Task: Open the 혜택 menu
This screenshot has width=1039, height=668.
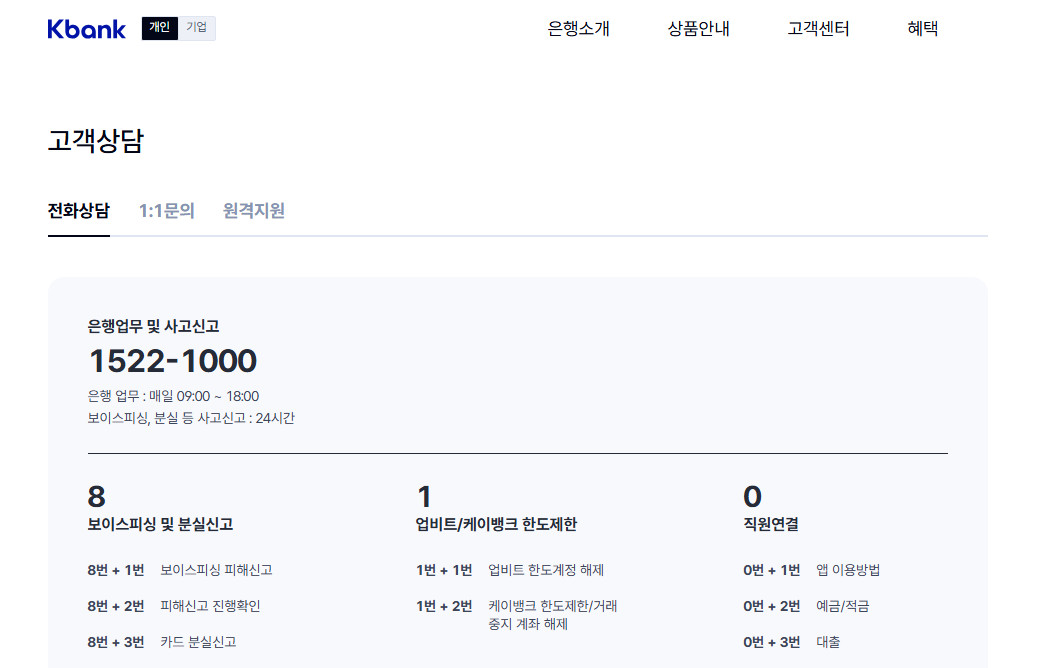Action: [x=921, y=29]
